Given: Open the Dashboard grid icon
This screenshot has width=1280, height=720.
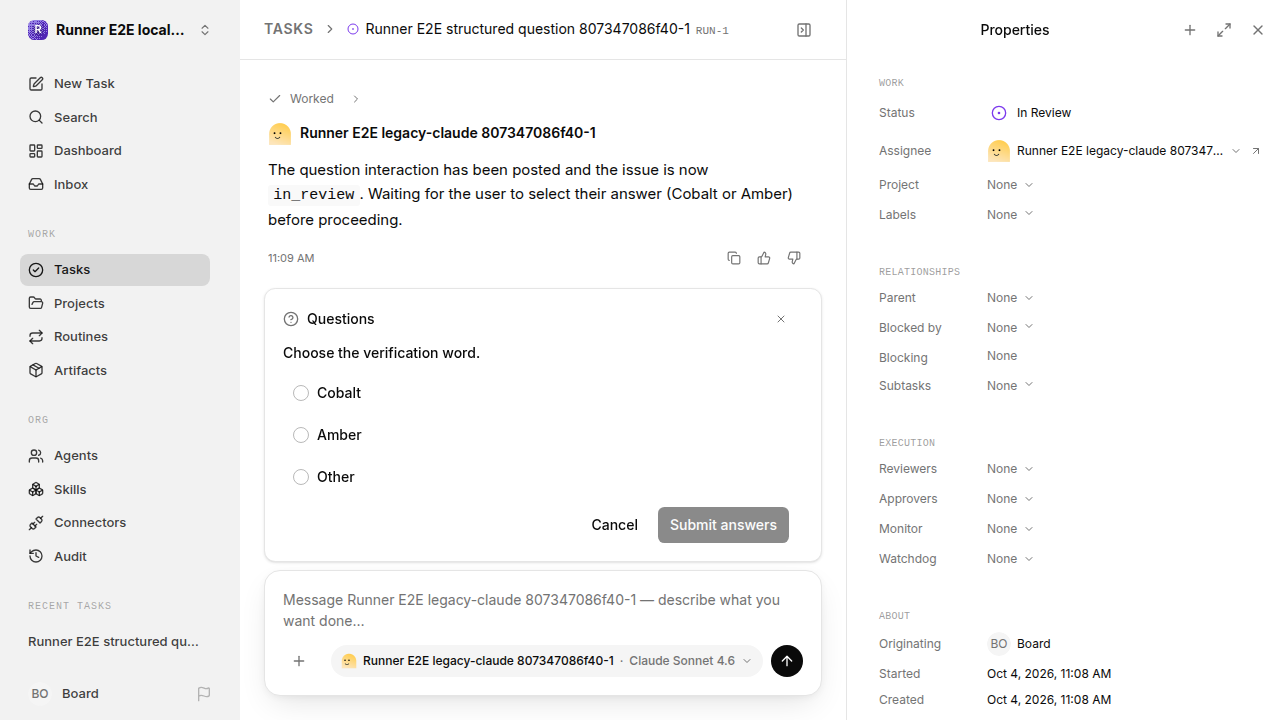Looking at the screenshot, I should click(x=36, y=151).
